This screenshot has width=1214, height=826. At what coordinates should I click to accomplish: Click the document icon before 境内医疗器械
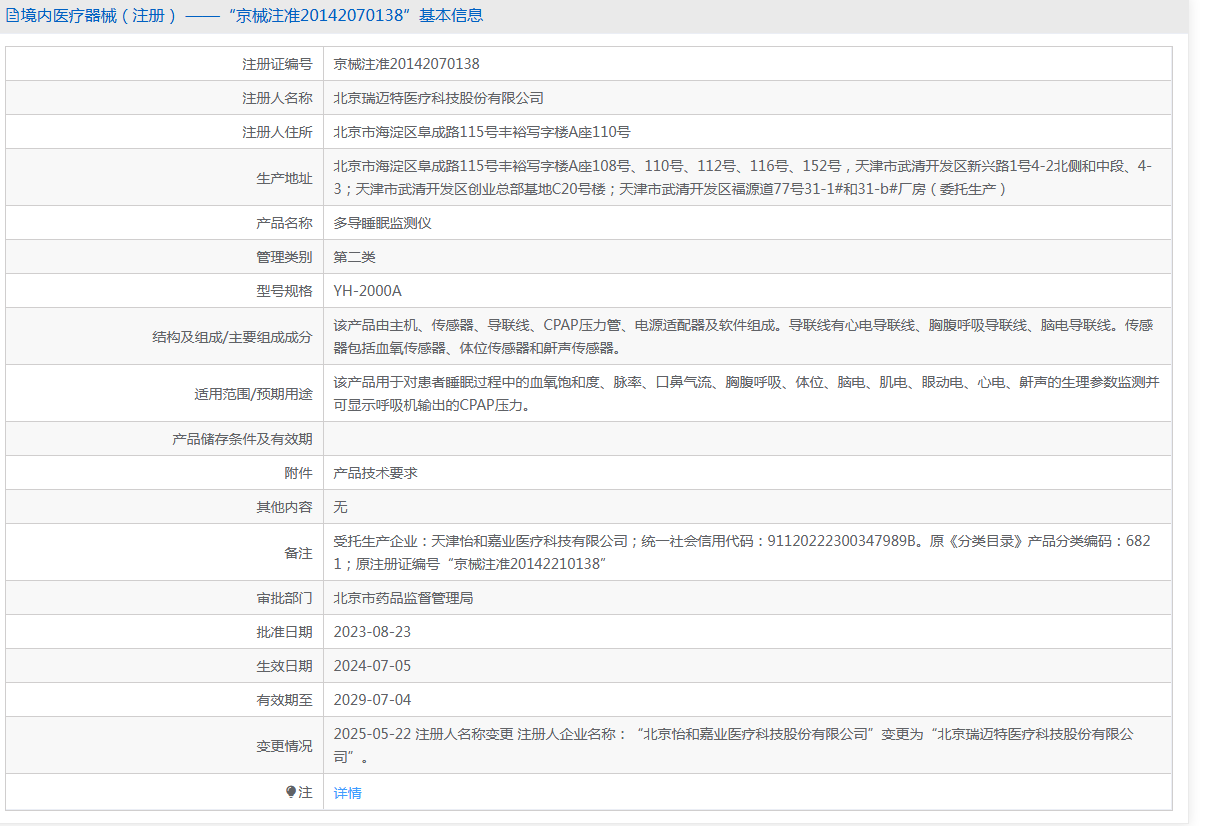click(13, 16)
